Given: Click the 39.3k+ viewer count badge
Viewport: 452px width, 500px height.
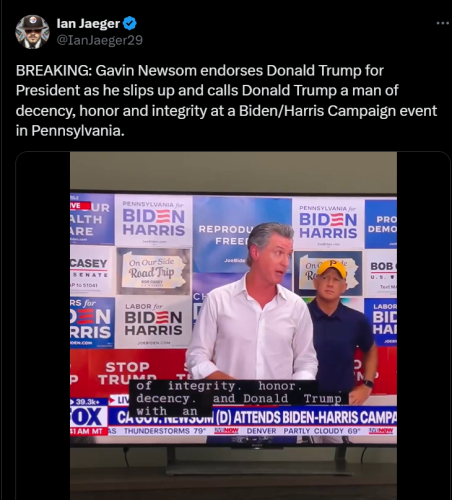Looking at the screenshot, I should pyautogui.click(x=89, y=402).
